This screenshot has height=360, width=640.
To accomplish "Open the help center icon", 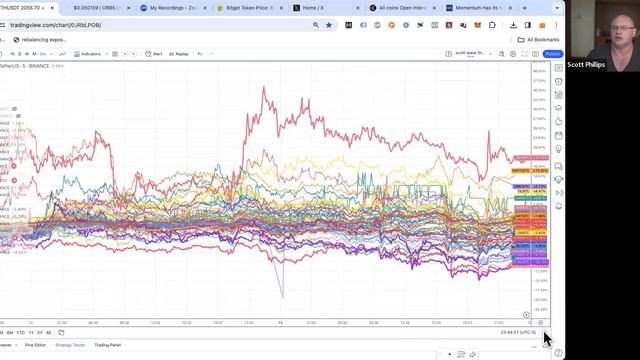I will [x=558, y=353].
